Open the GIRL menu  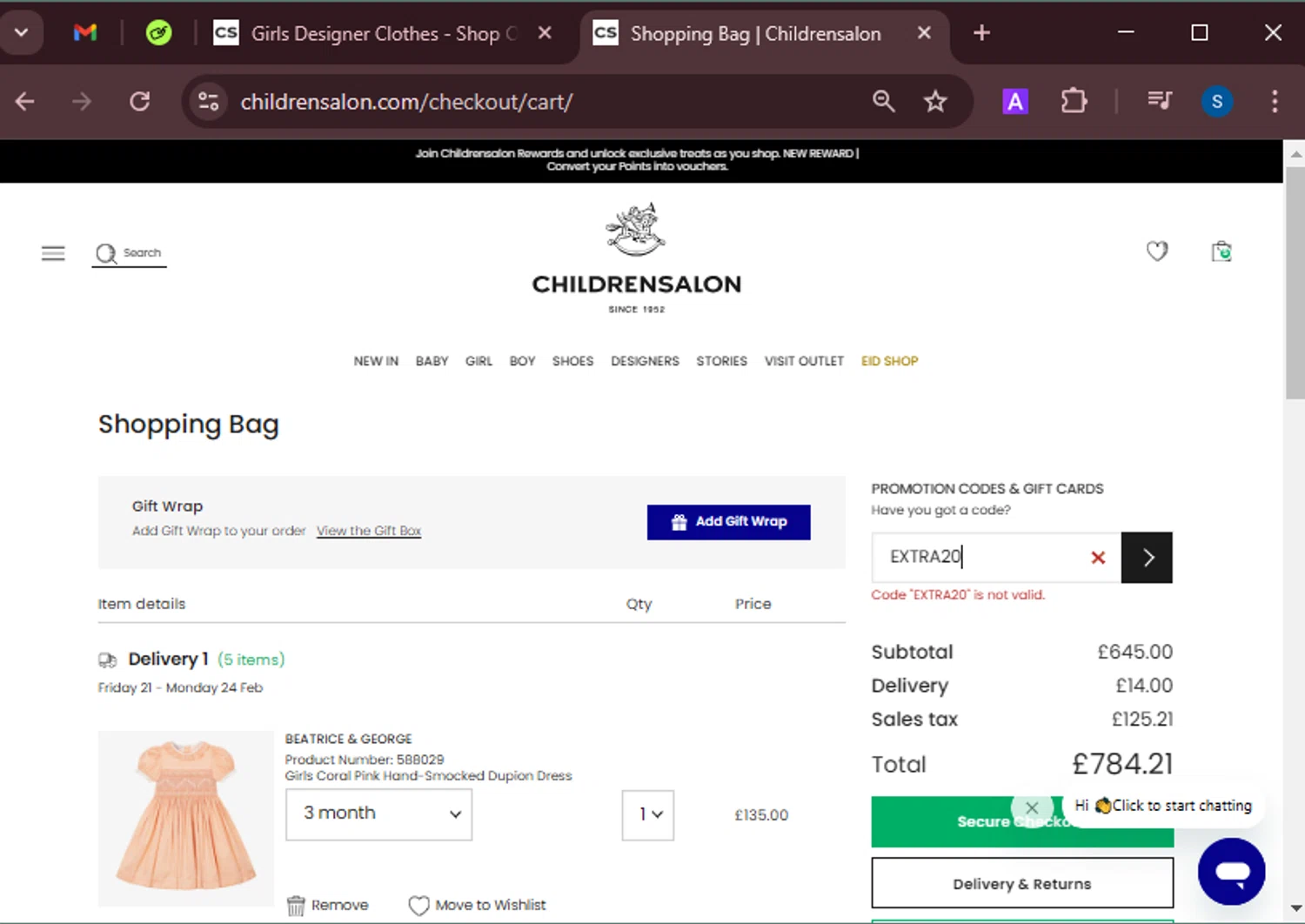(x=478, y=361)
